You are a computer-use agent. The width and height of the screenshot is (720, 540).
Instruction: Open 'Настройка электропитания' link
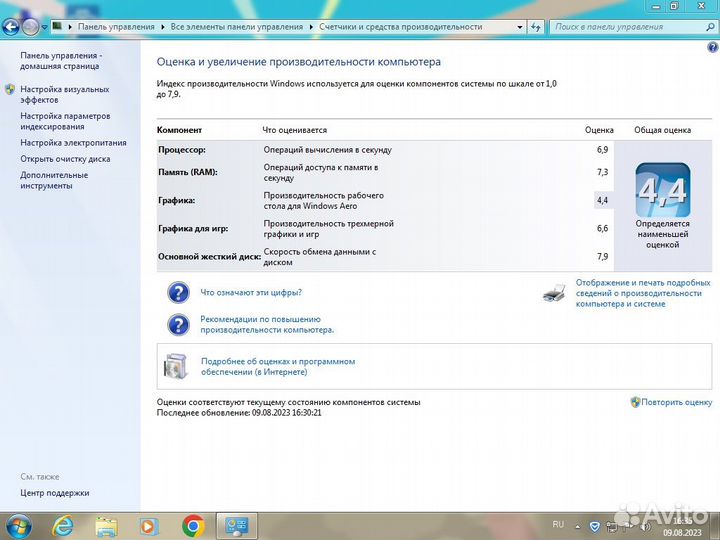(x=73, y=143)
